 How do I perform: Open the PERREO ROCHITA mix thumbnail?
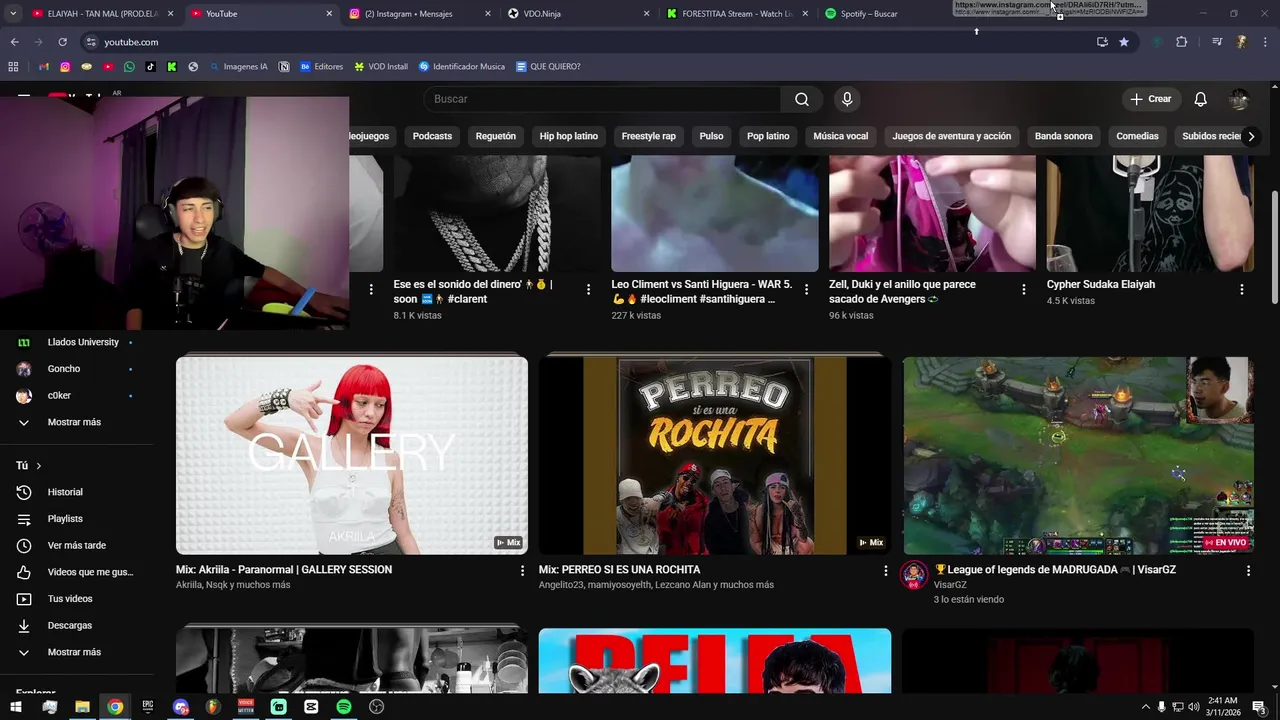tap(715, 455)
